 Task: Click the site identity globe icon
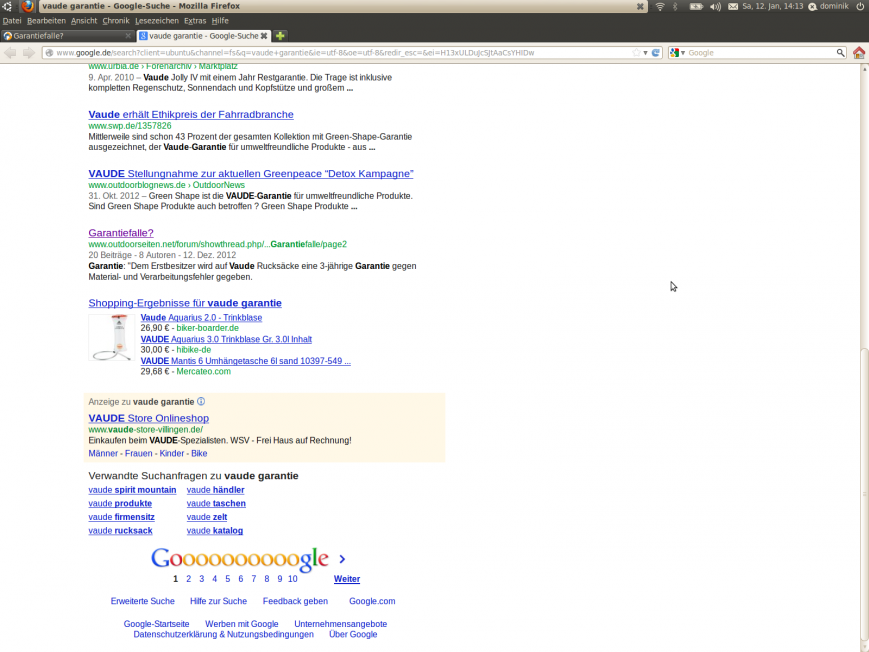point(49,53)
